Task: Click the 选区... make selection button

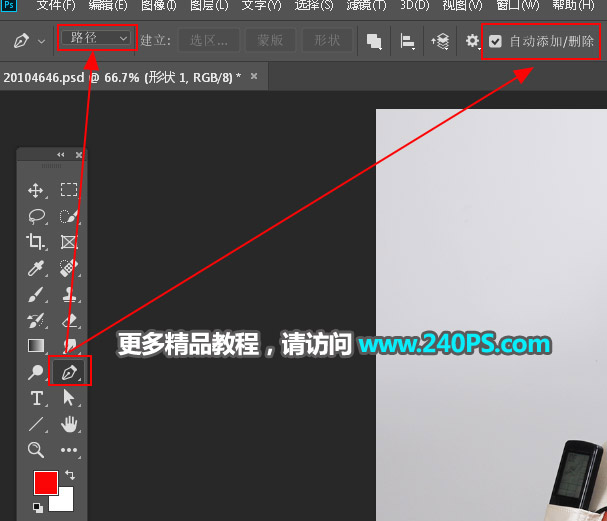Action: (209, 40)
